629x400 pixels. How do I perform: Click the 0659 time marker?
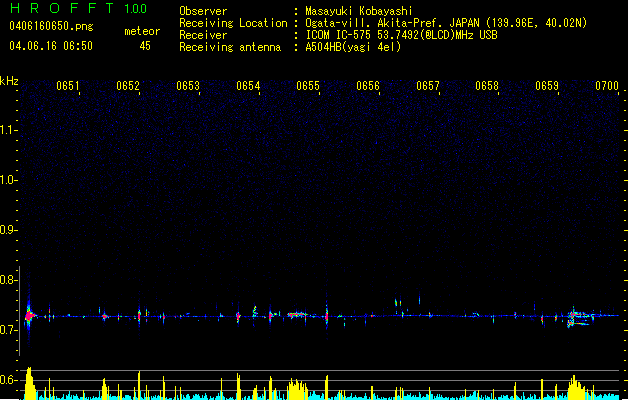point(547,86)
